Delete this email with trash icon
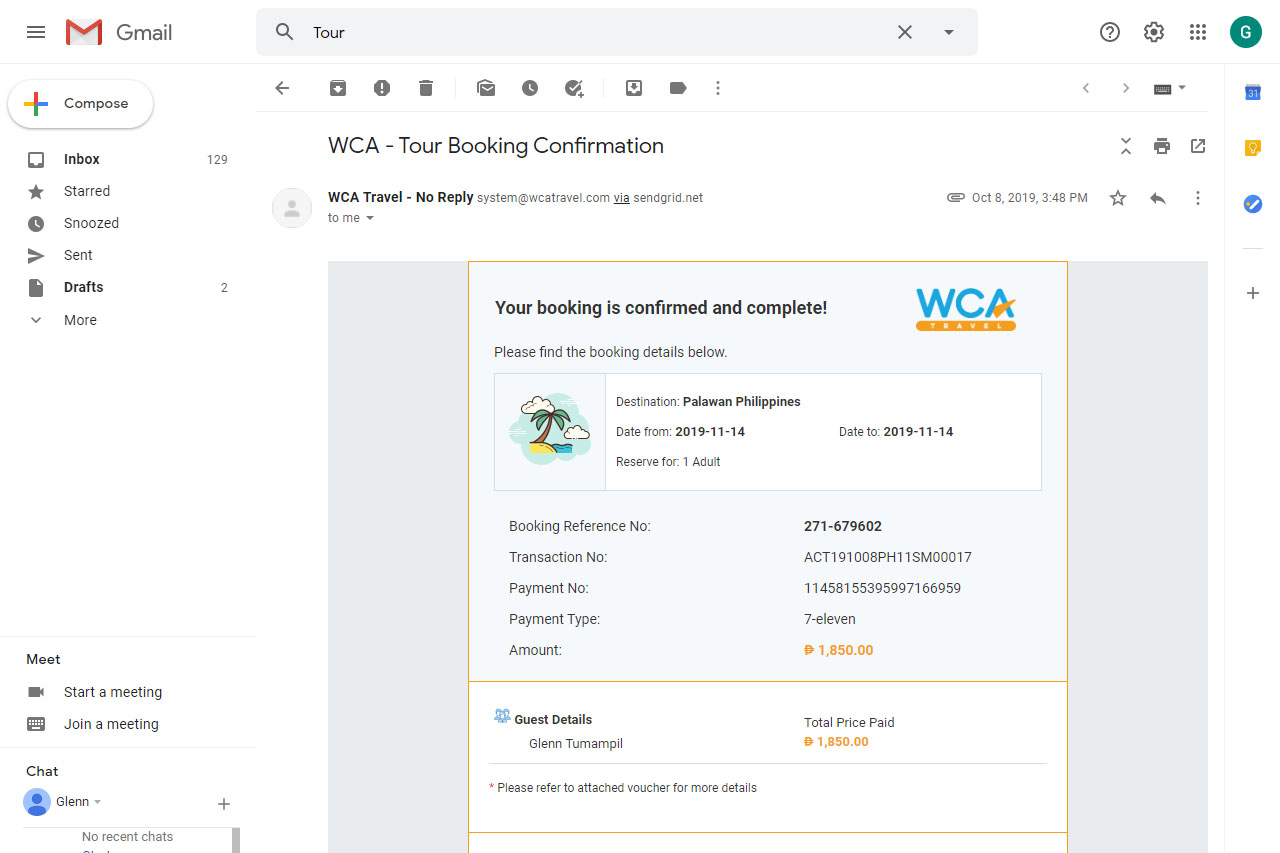Image resolution: width=1280 pixels, height=853 pixels. point(426,88)
